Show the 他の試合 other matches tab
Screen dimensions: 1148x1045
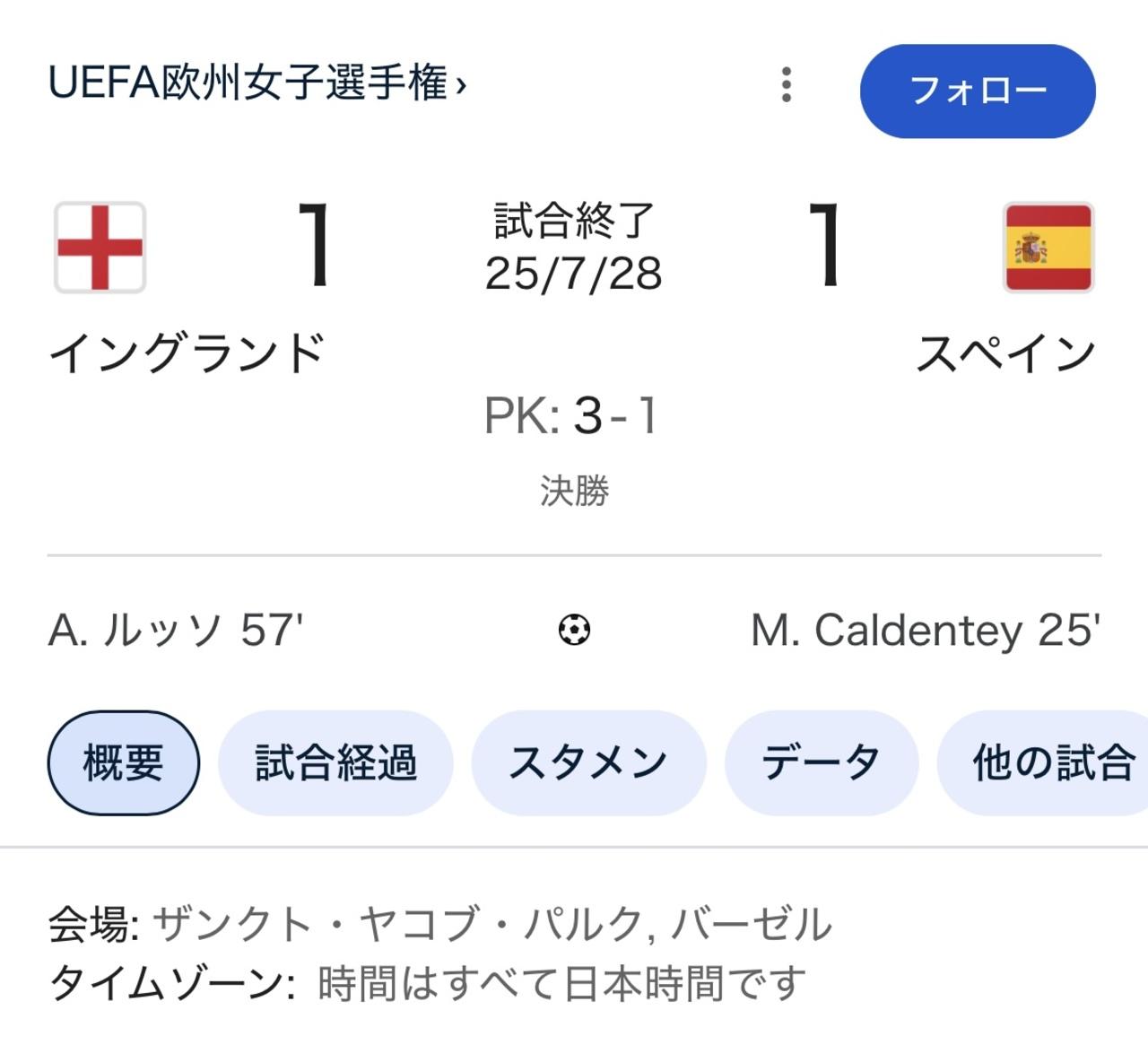click(x=1051, y=763)
